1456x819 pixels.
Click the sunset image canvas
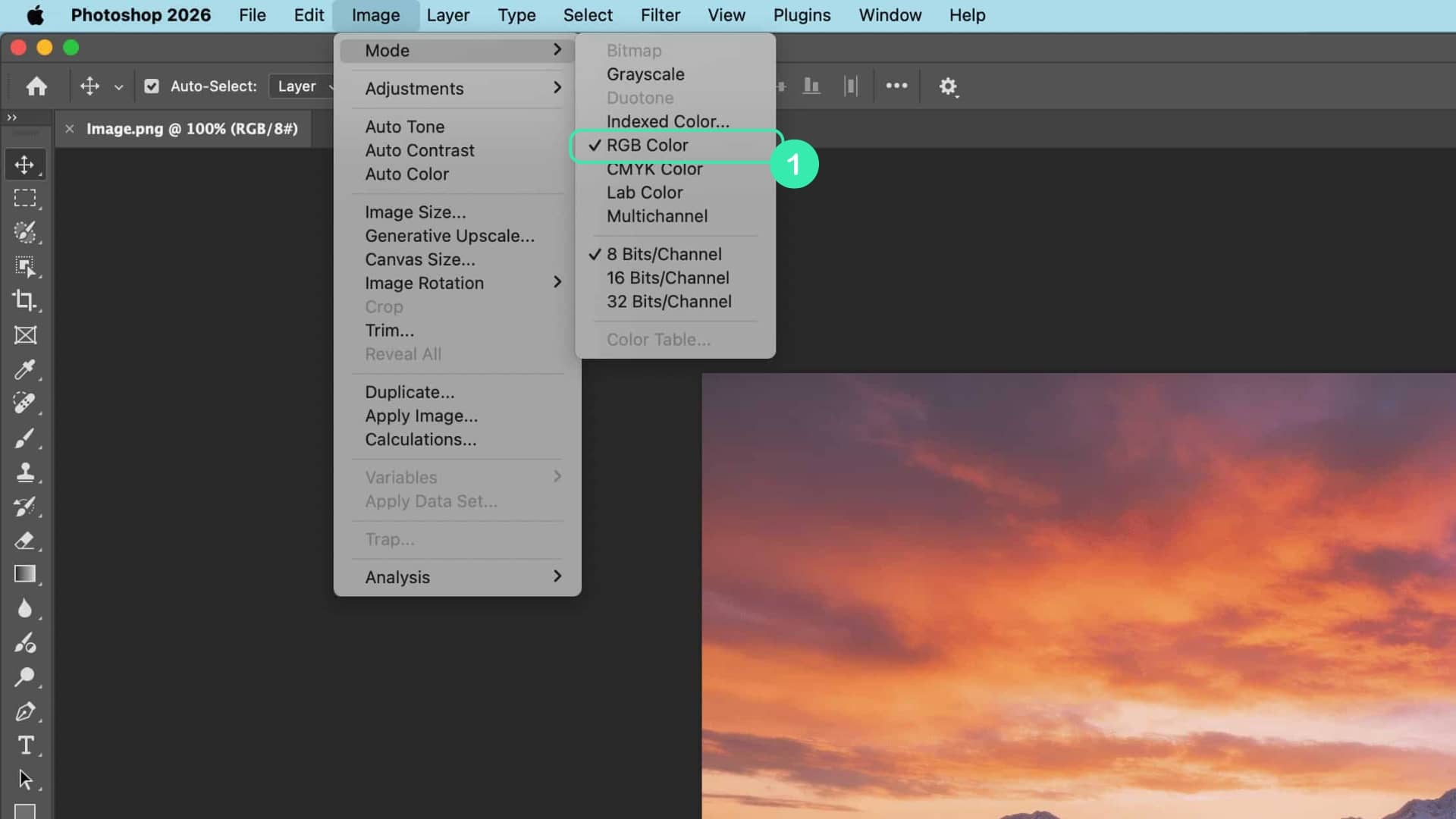[1078, 596]
